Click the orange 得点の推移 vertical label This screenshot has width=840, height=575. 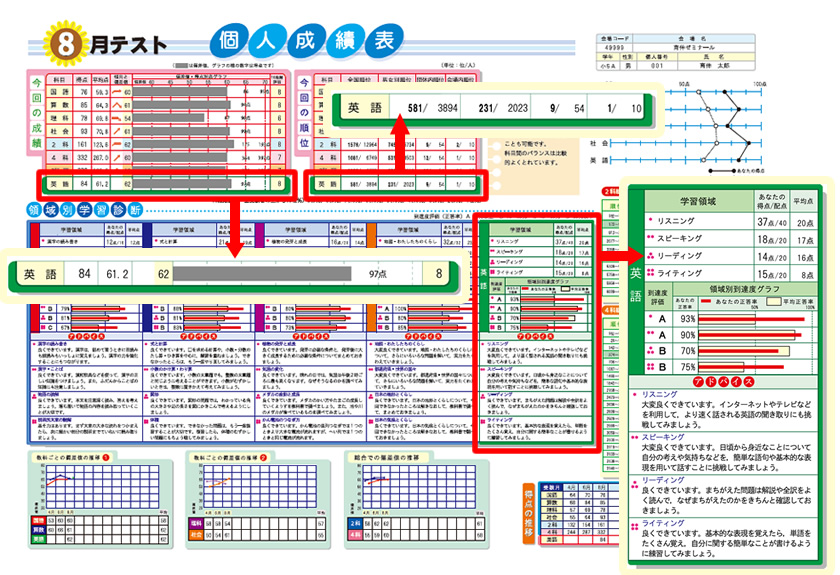tap(529, 513)
